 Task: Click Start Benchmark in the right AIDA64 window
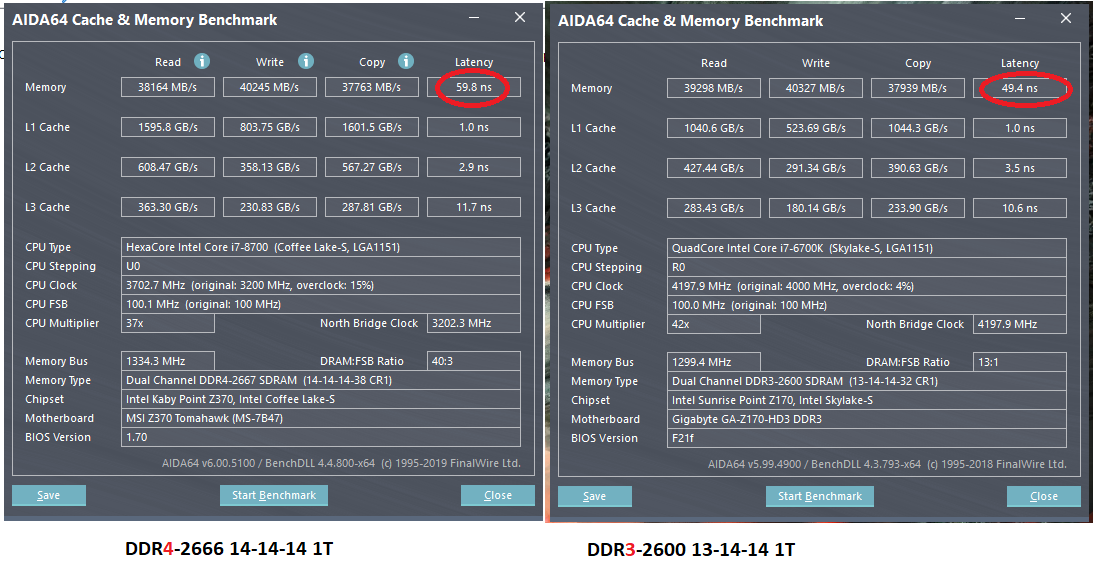820,496
